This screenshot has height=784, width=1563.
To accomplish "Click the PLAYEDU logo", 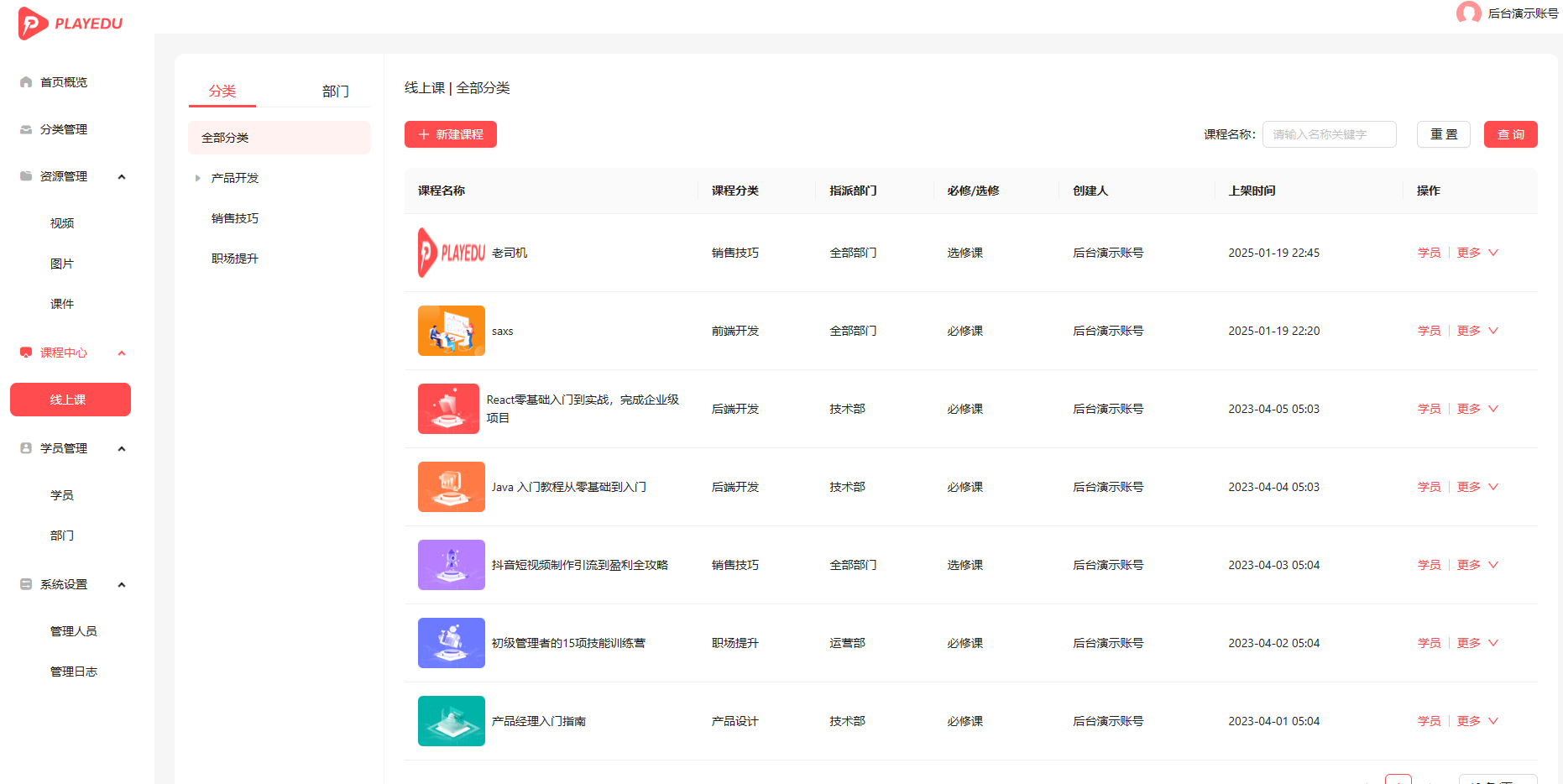I will [71, 24].
